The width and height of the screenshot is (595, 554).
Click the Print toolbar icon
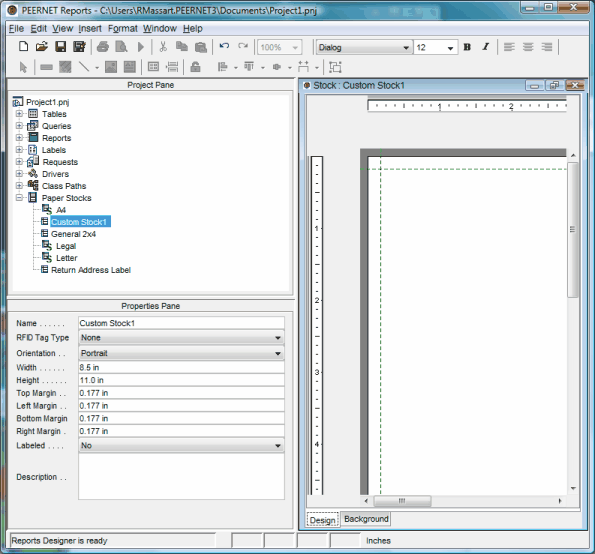(103, 47)
